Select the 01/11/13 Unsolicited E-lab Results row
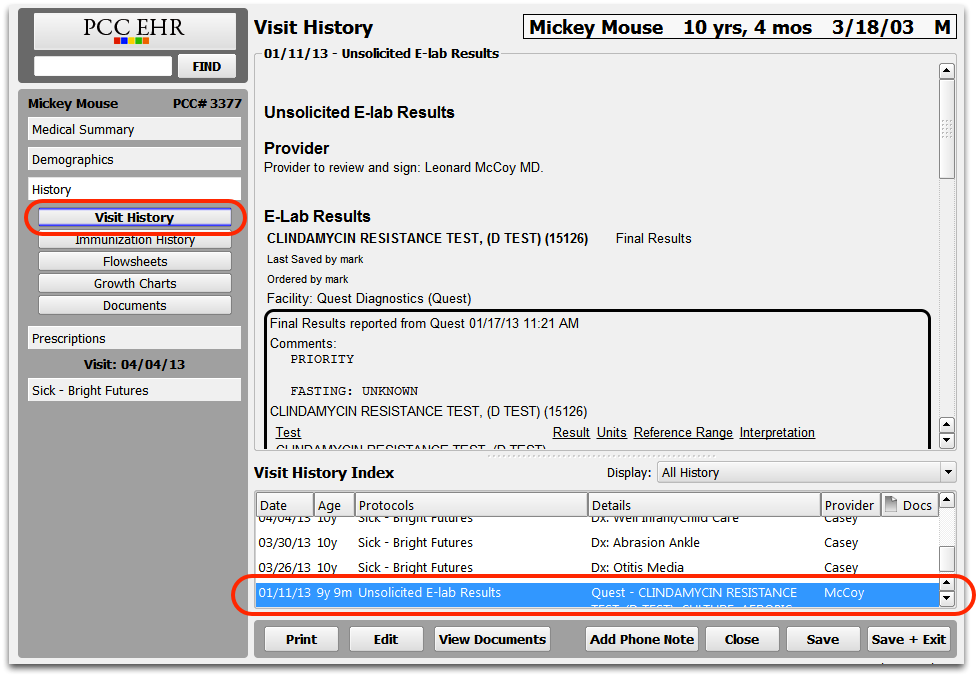 (x=597, y=594)
